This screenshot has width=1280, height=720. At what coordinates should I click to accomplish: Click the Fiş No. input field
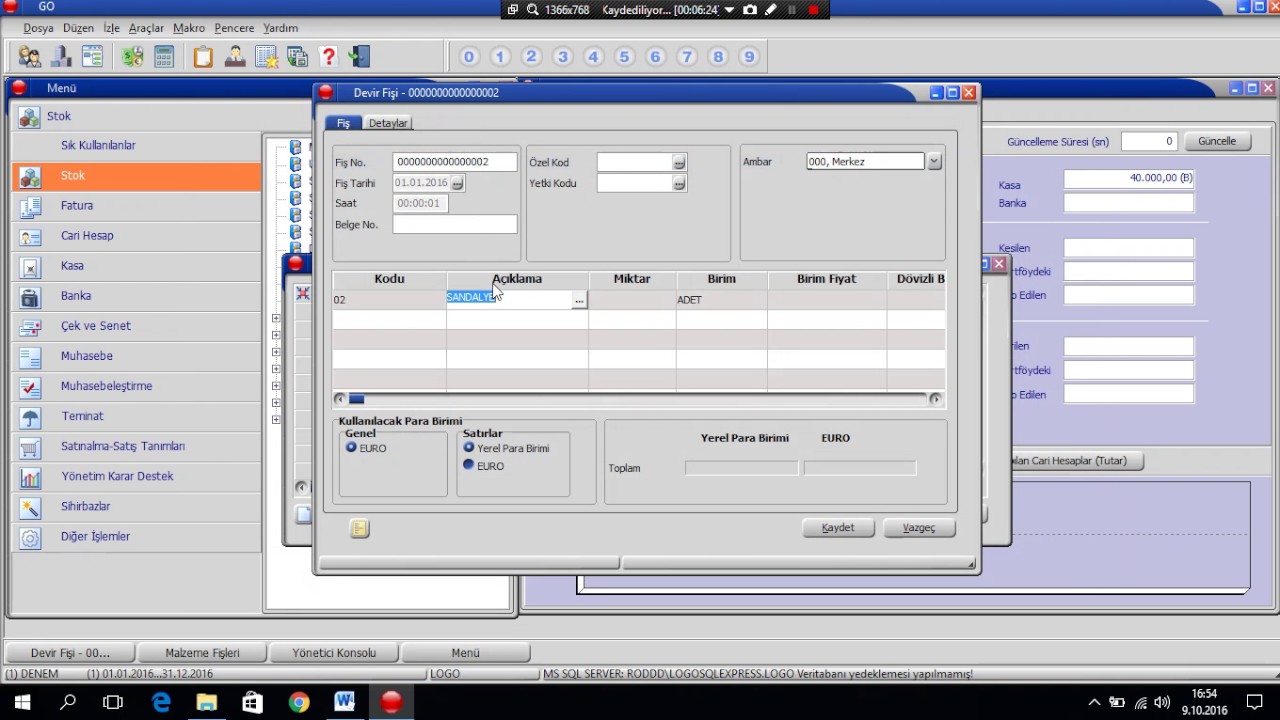[455, 162]
